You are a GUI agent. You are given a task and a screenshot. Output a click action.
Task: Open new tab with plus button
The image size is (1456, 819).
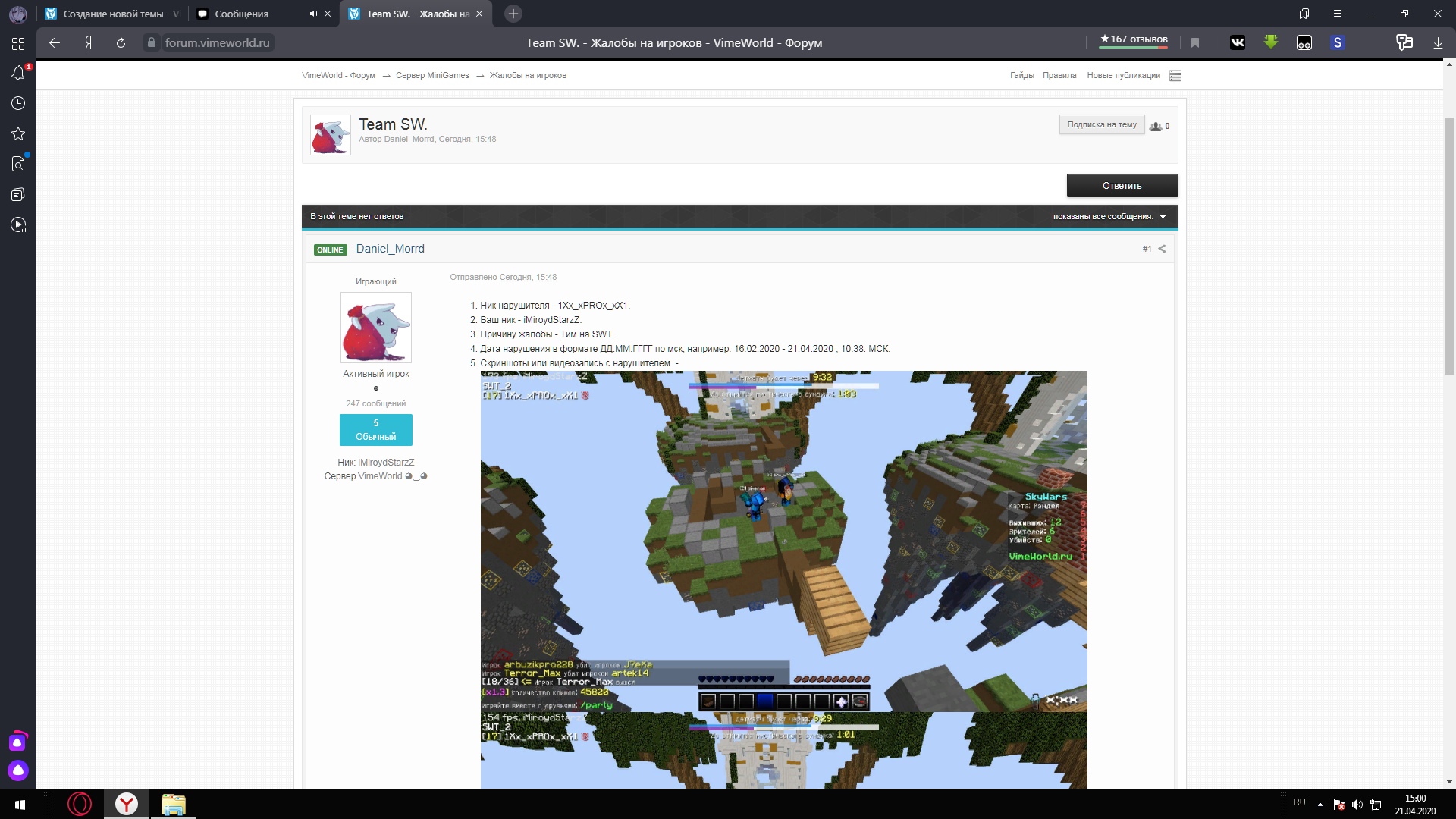pyautogui.click(x=513, y=14)
